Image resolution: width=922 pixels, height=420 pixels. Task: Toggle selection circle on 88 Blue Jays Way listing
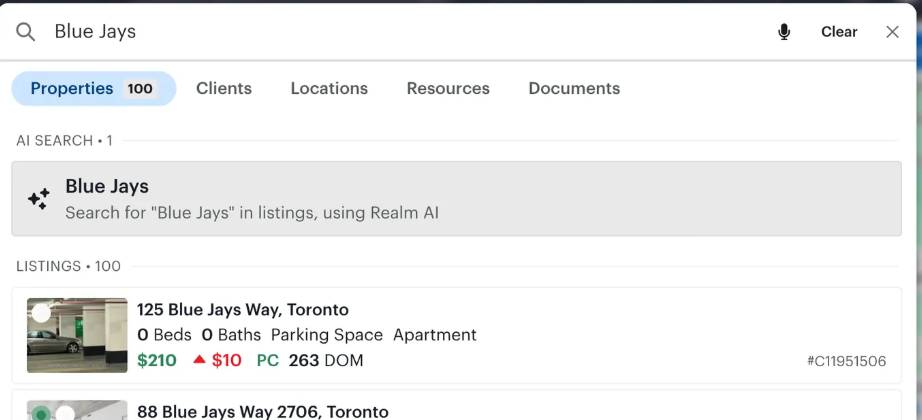(65, 413)
